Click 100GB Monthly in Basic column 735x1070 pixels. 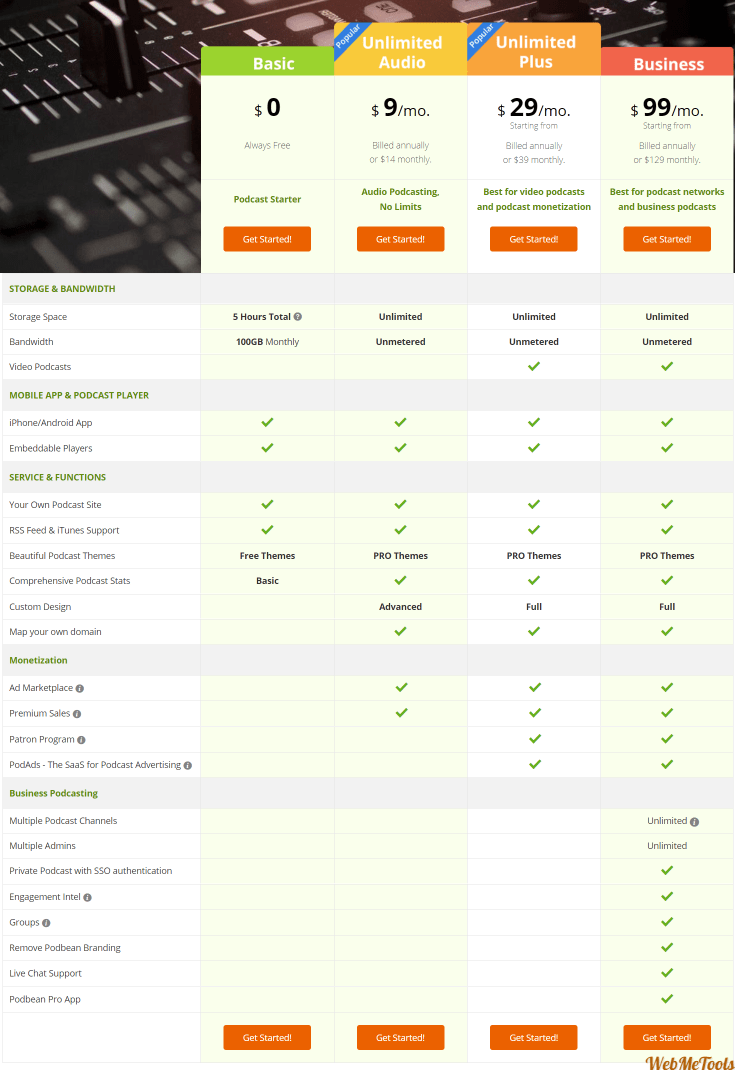(268, 342)
